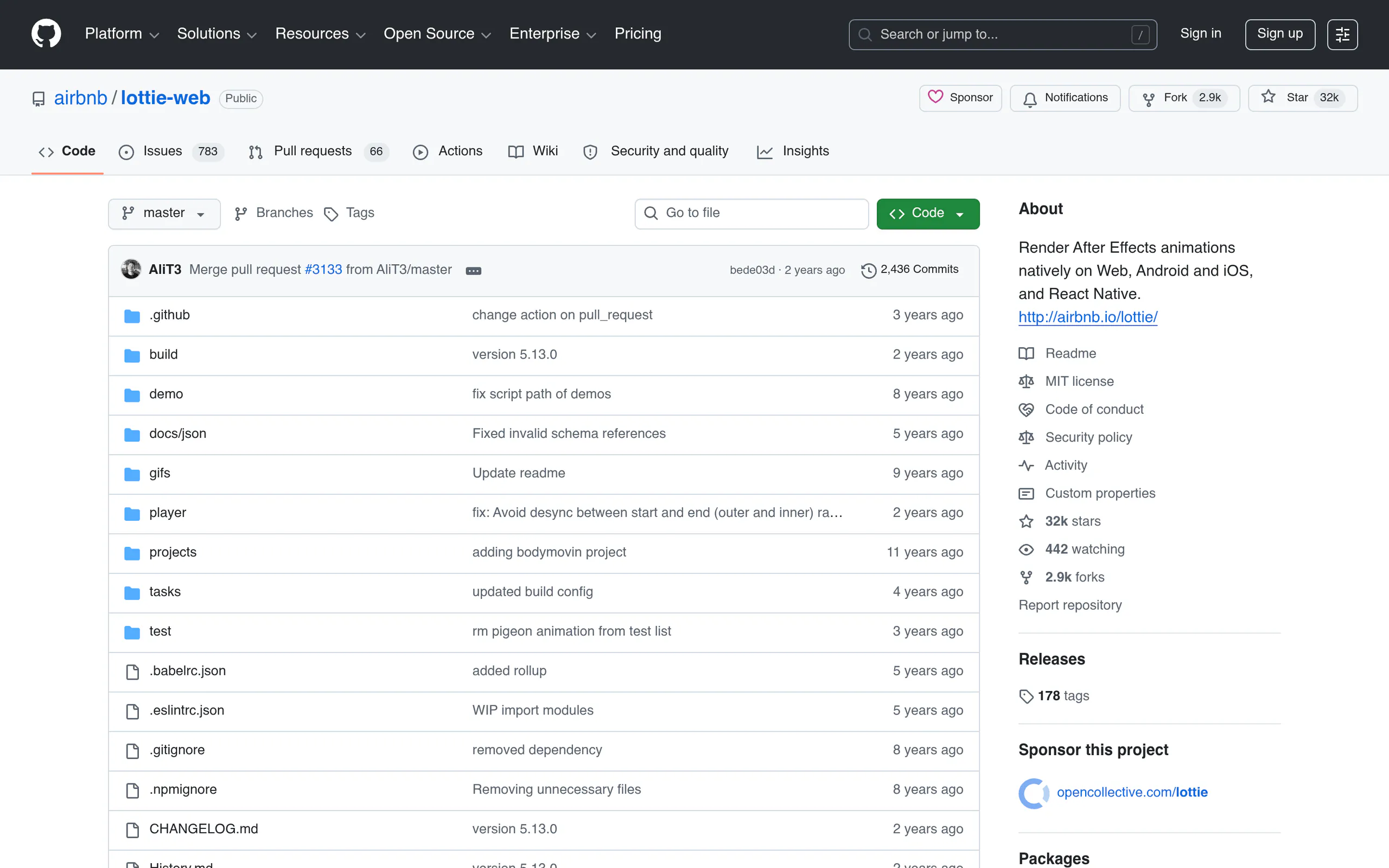The image size is (1389, 868).
Task: Expand the Open Source menu
Action: pos(437,34)
